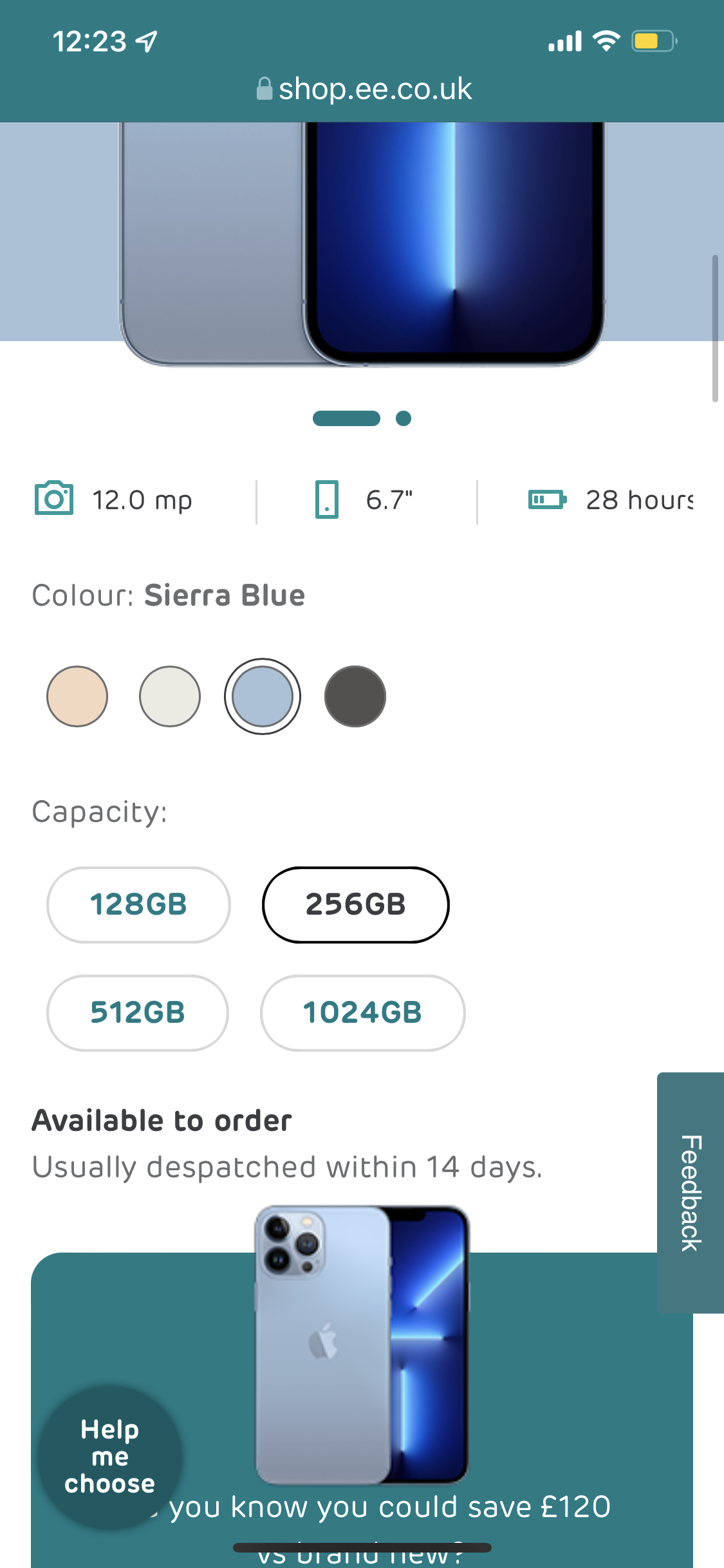The image size is (724, 1568).
Task: Tap the battery indicator in the status bar
Action: 651,41
